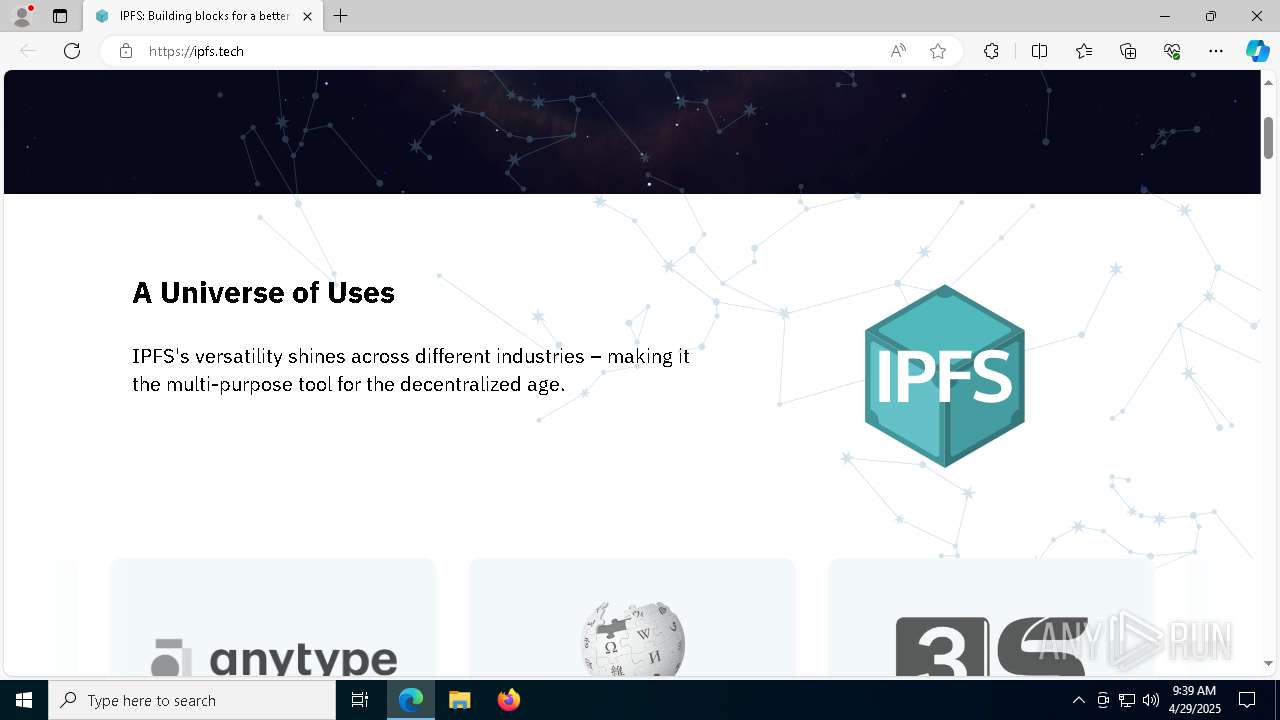Open the Collections icon

1128,51
